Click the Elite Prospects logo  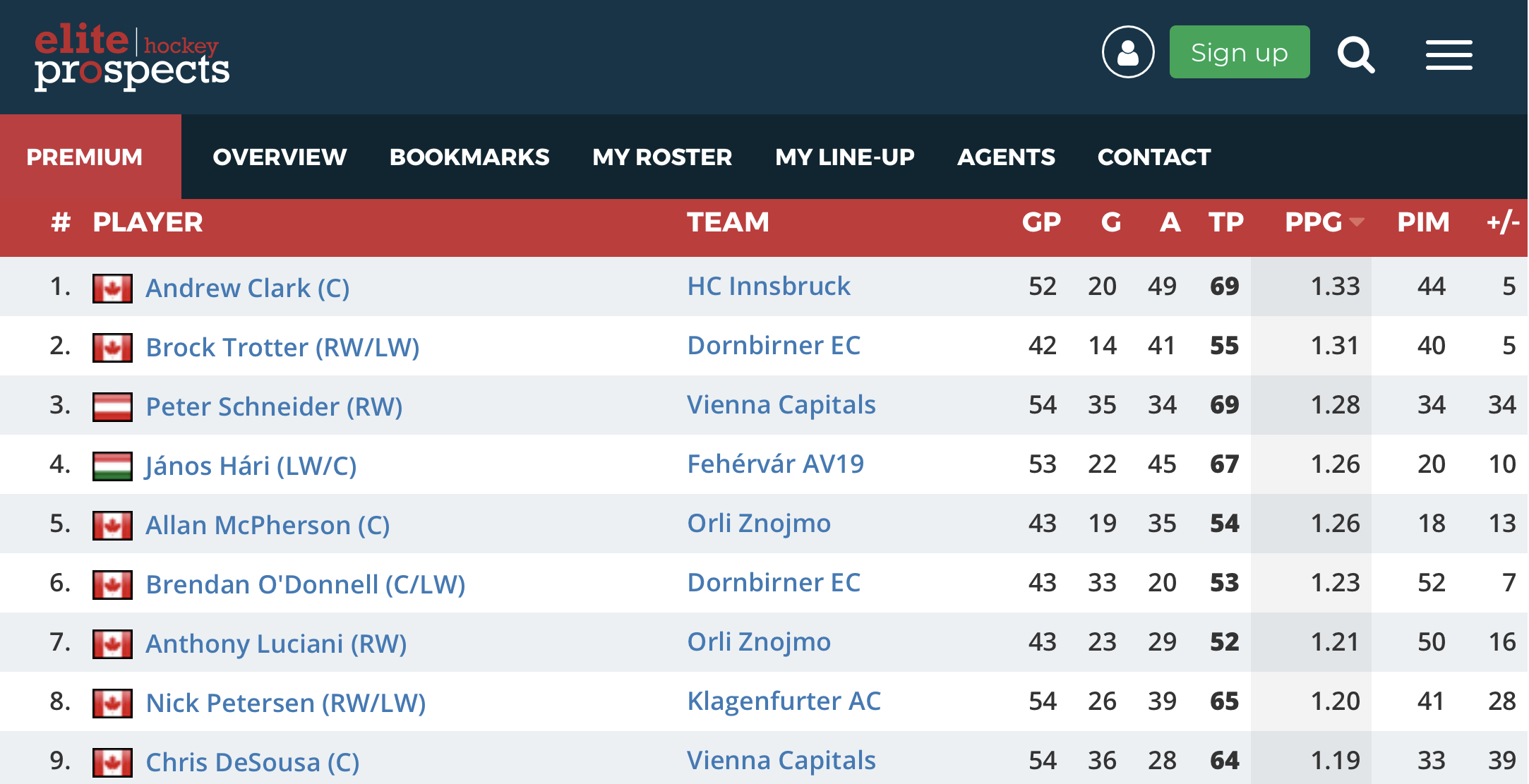132,56
